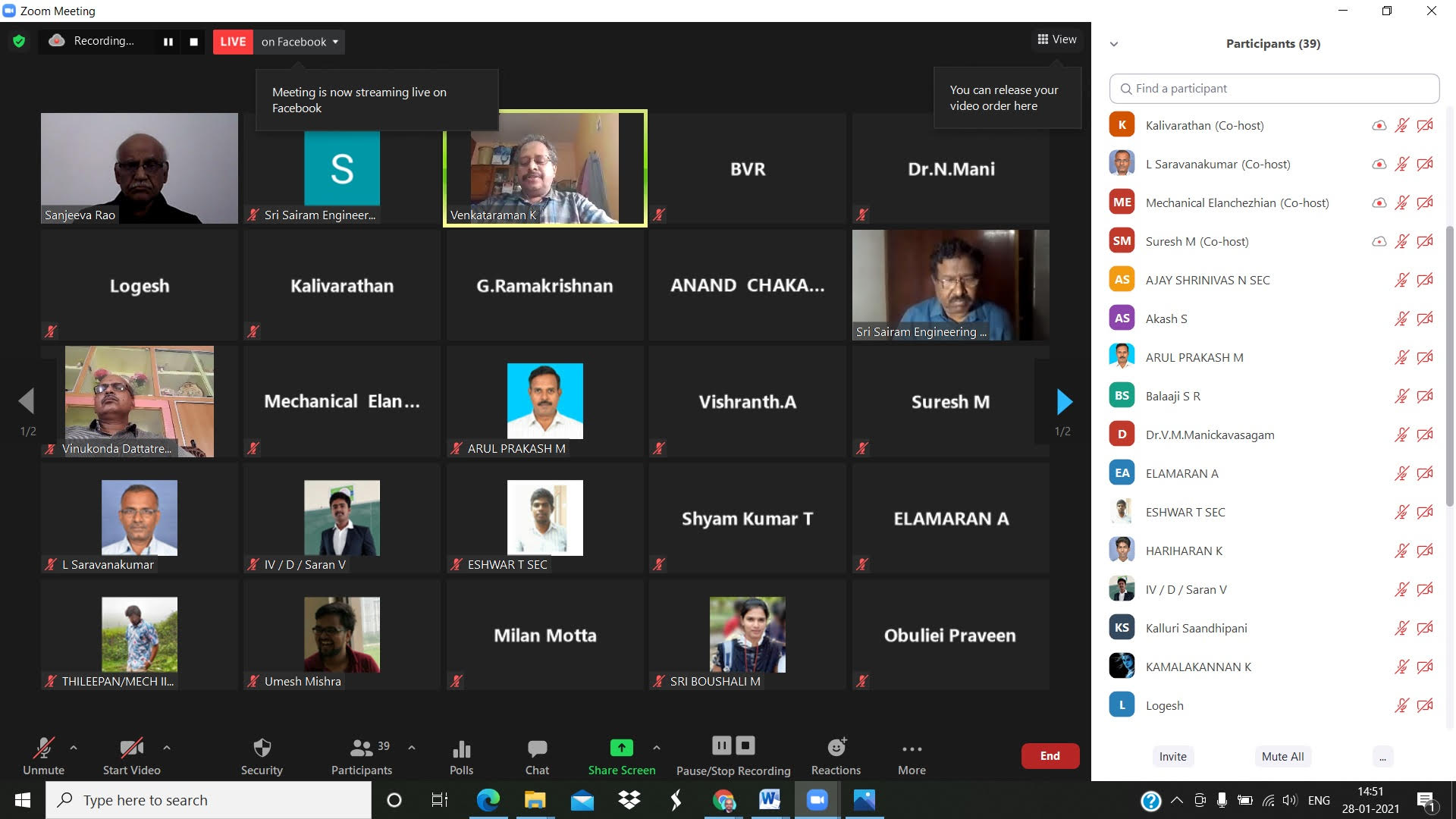Select Venkataraman K video tile
This screenshot has width=1456, height=819.
click(x=544, y=168)
